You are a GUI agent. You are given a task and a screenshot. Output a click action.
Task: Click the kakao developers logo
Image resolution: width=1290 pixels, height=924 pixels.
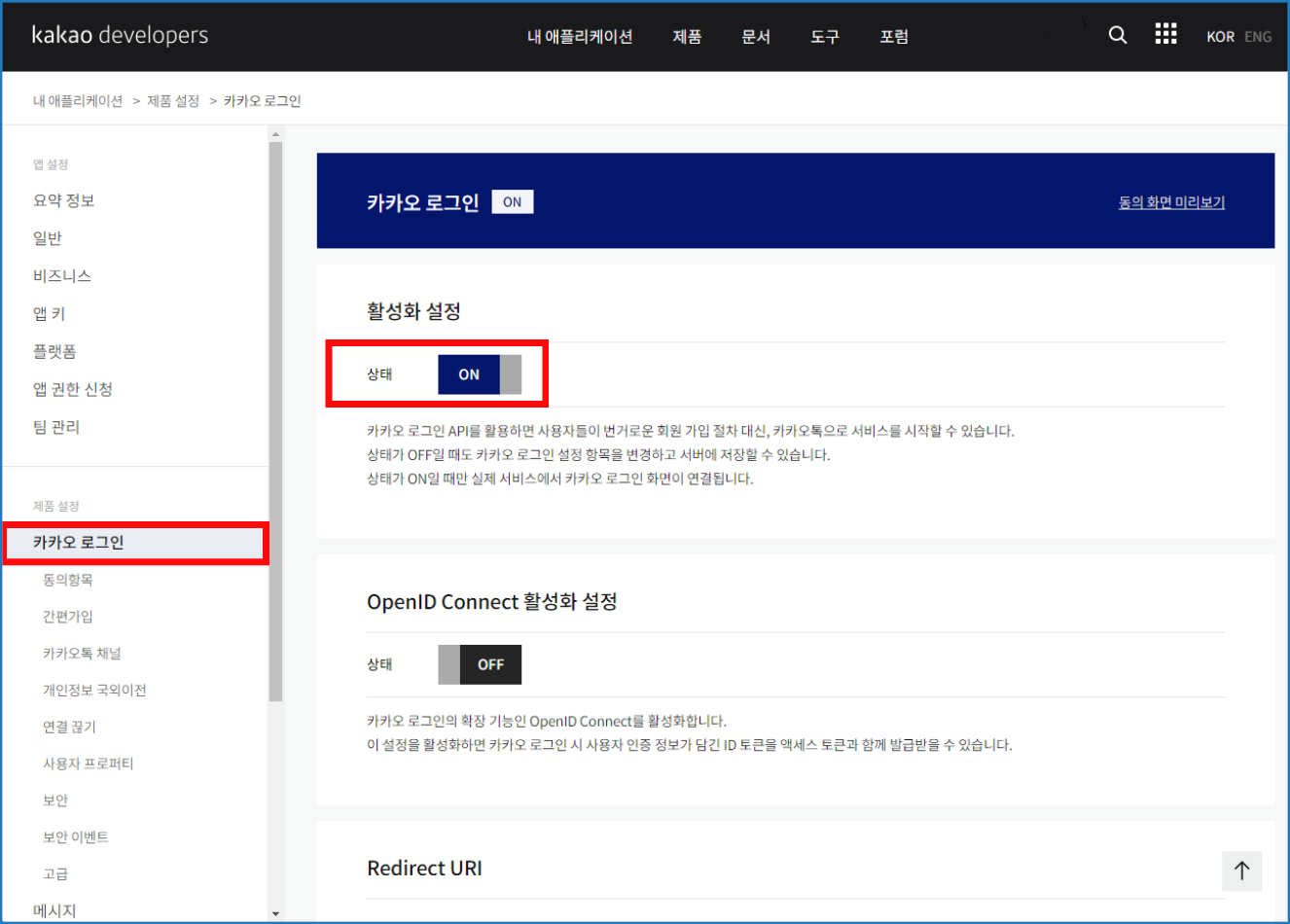click(x=120, y=35)
